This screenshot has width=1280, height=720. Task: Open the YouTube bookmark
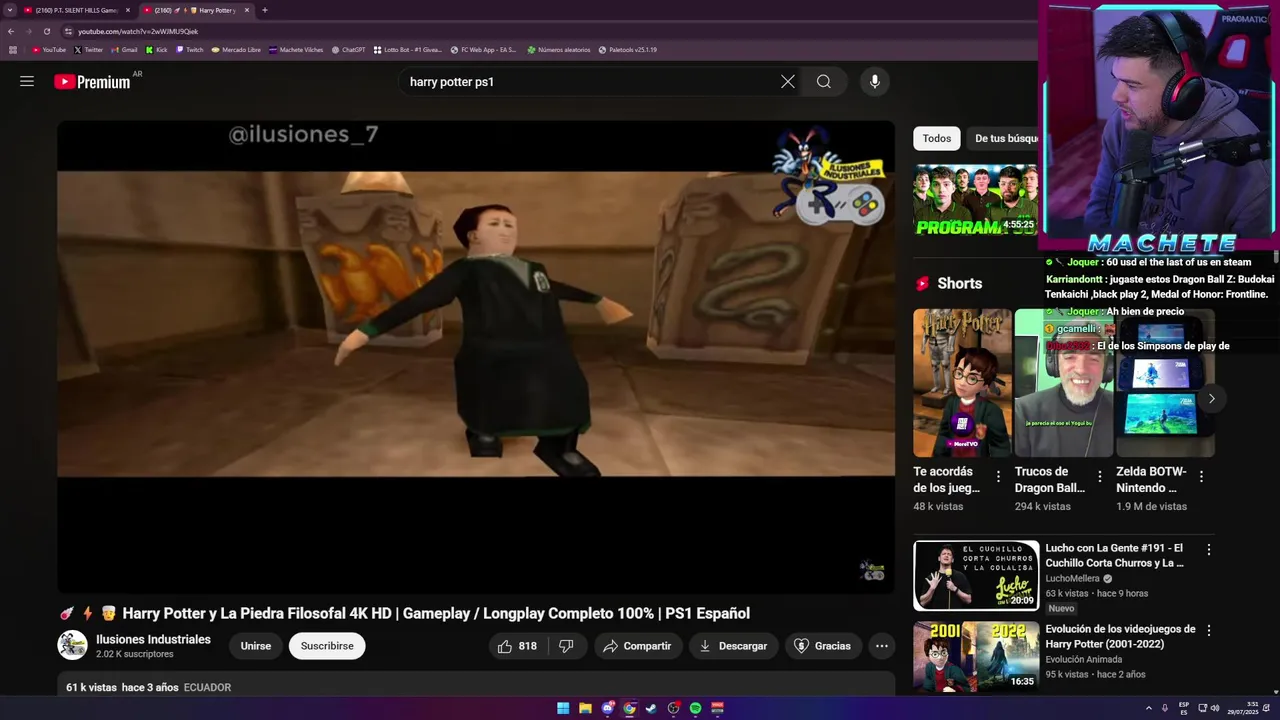(49, 50)
